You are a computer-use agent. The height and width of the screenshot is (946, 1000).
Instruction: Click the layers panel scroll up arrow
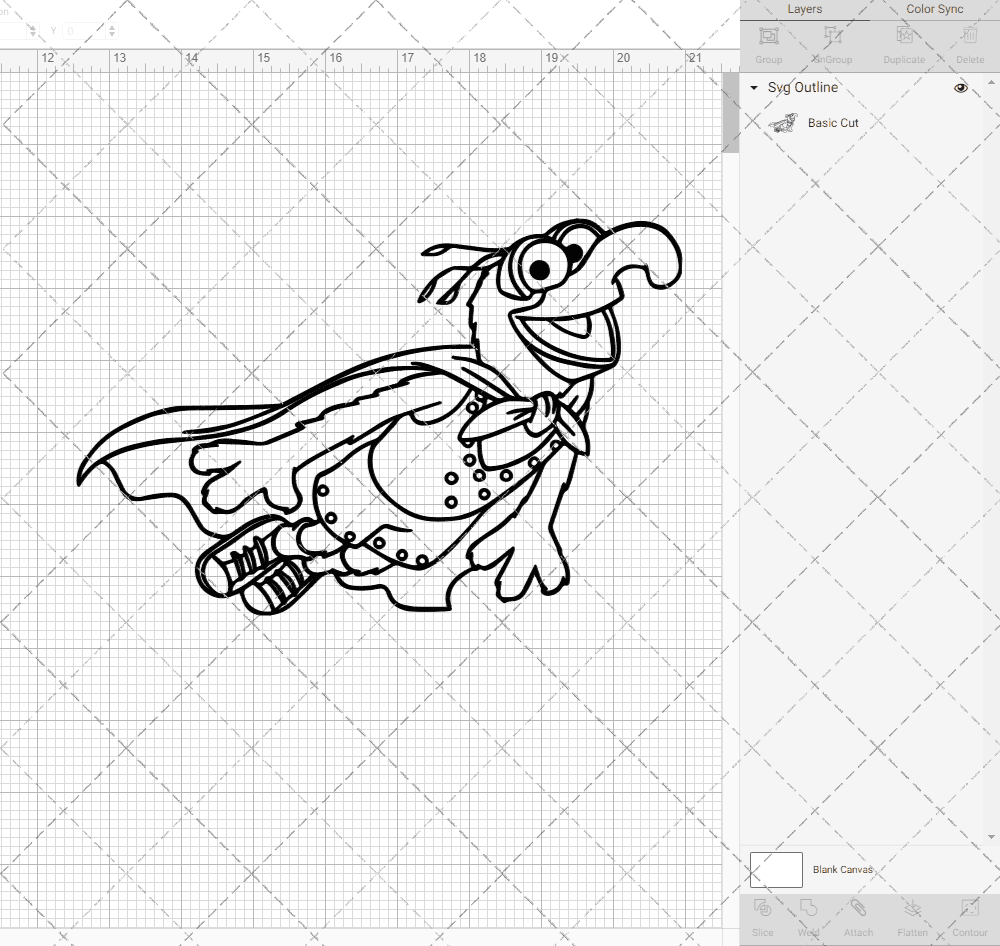pos(990,83)
